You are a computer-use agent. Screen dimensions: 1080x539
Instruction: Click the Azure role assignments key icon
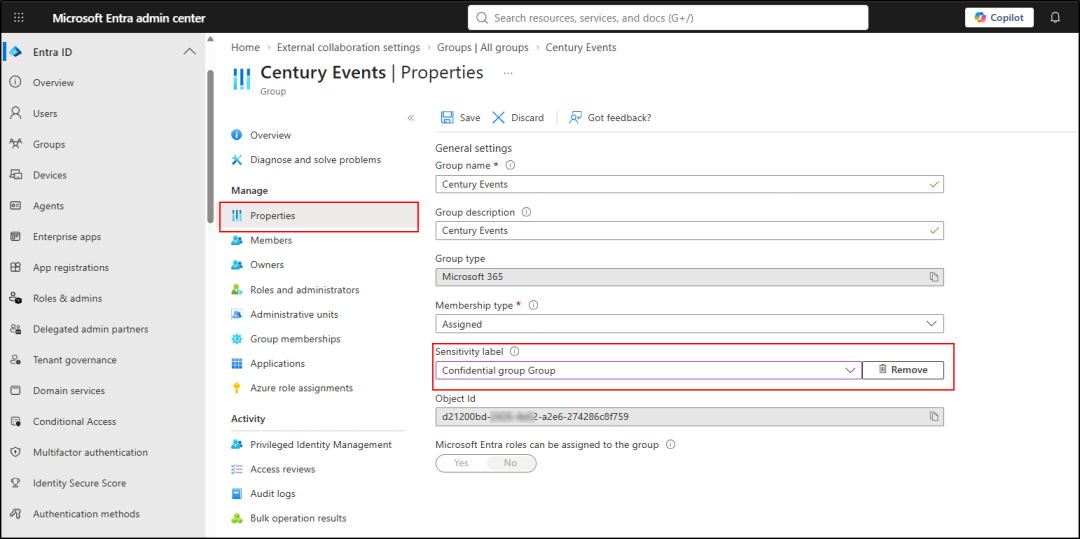point(237,388)
